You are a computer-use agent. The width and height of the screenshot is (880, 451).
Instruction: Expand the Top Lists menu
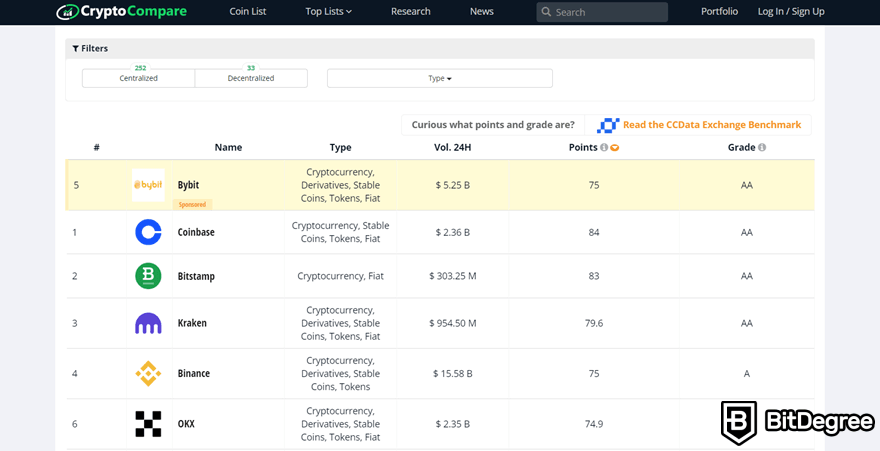click(328, 11)
